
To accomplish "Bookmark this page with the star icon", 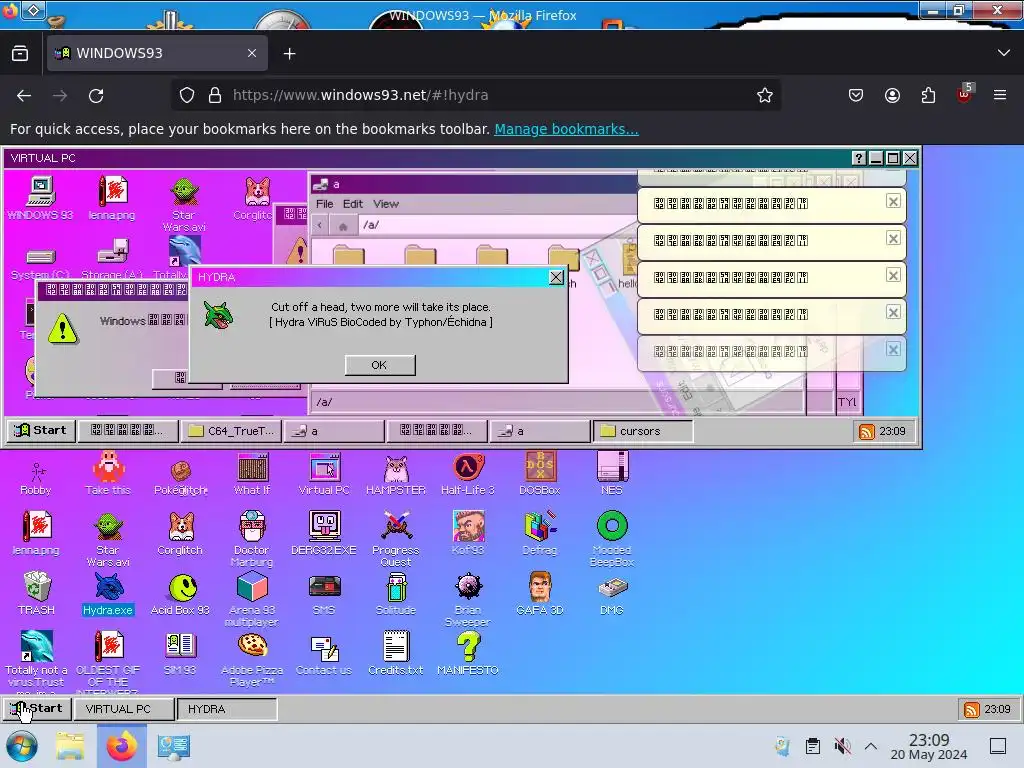I will click(765, 95).
